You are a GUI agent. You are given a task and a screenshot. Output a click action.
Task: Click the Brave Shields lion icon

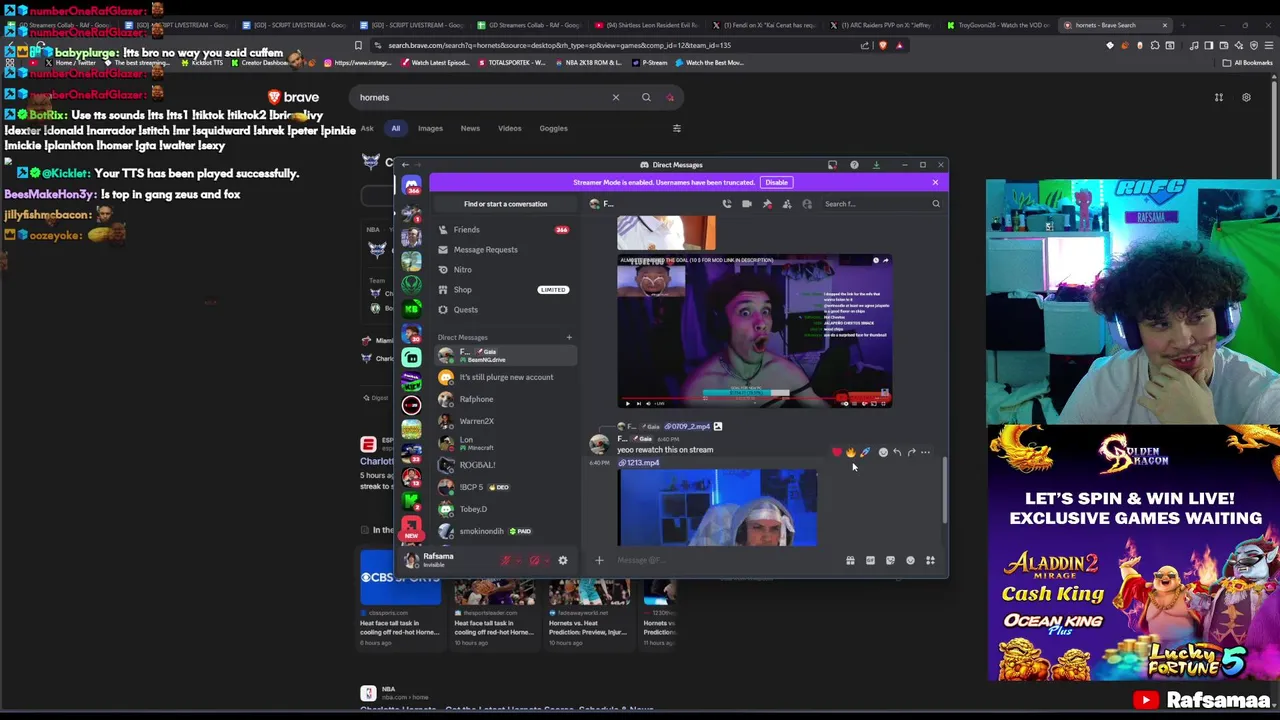click(x=883, y=45)
